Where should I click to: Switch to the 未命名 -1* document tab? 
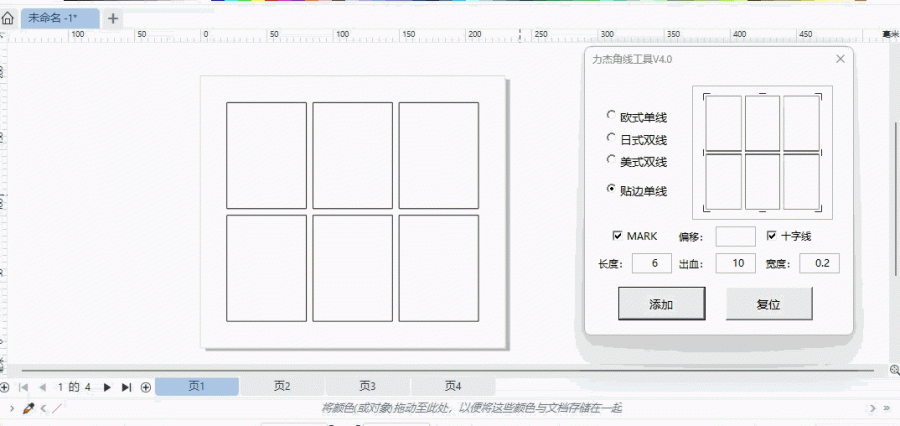click(x=60, y=18)
